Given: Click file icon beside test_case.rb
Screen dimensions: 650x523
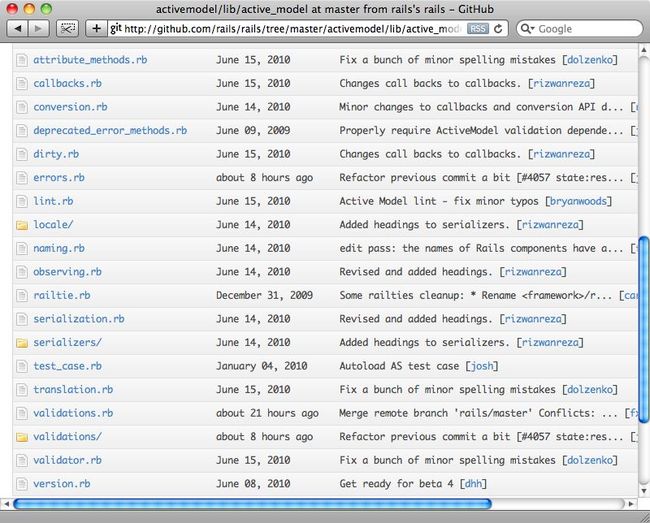Looking at the screenshot, I should (x=22, y=366).
